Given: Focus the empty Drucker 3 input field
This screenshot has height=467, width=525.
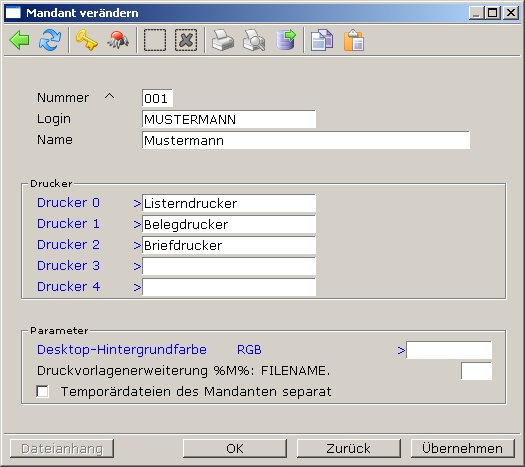Looking at the screenshot, I should (x=229, y=266).
